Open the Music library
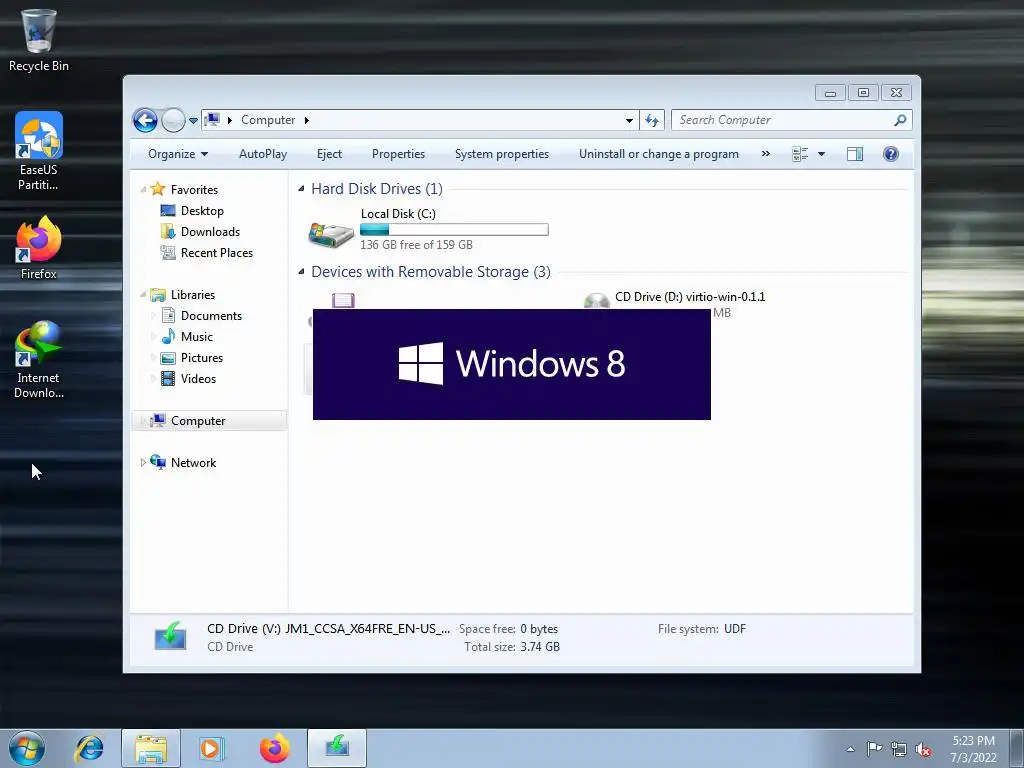 tap(197, 337)
